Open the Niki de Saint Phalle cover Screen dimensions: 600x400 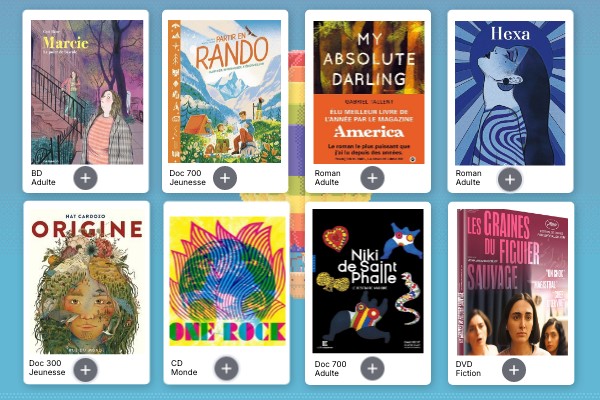(x=368, y=281)
